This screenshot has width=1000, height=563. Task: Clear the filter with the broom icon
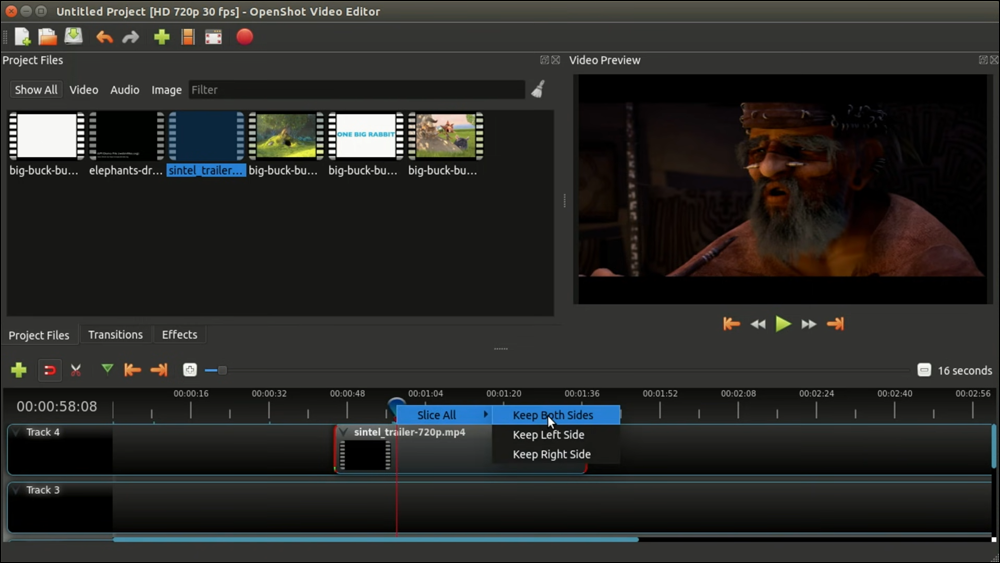coord(538,89)
